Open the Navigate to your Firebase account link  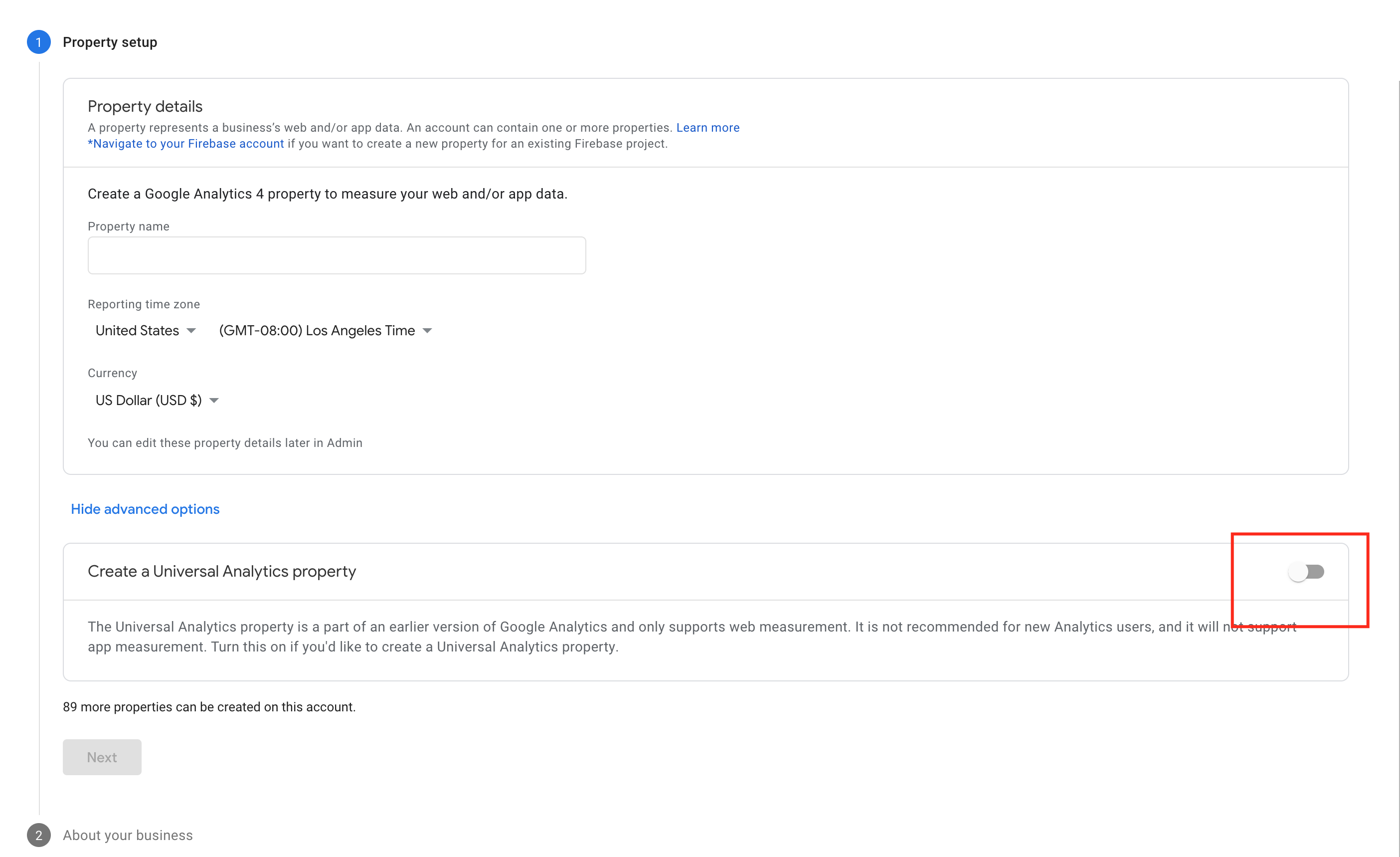point(186,144)
